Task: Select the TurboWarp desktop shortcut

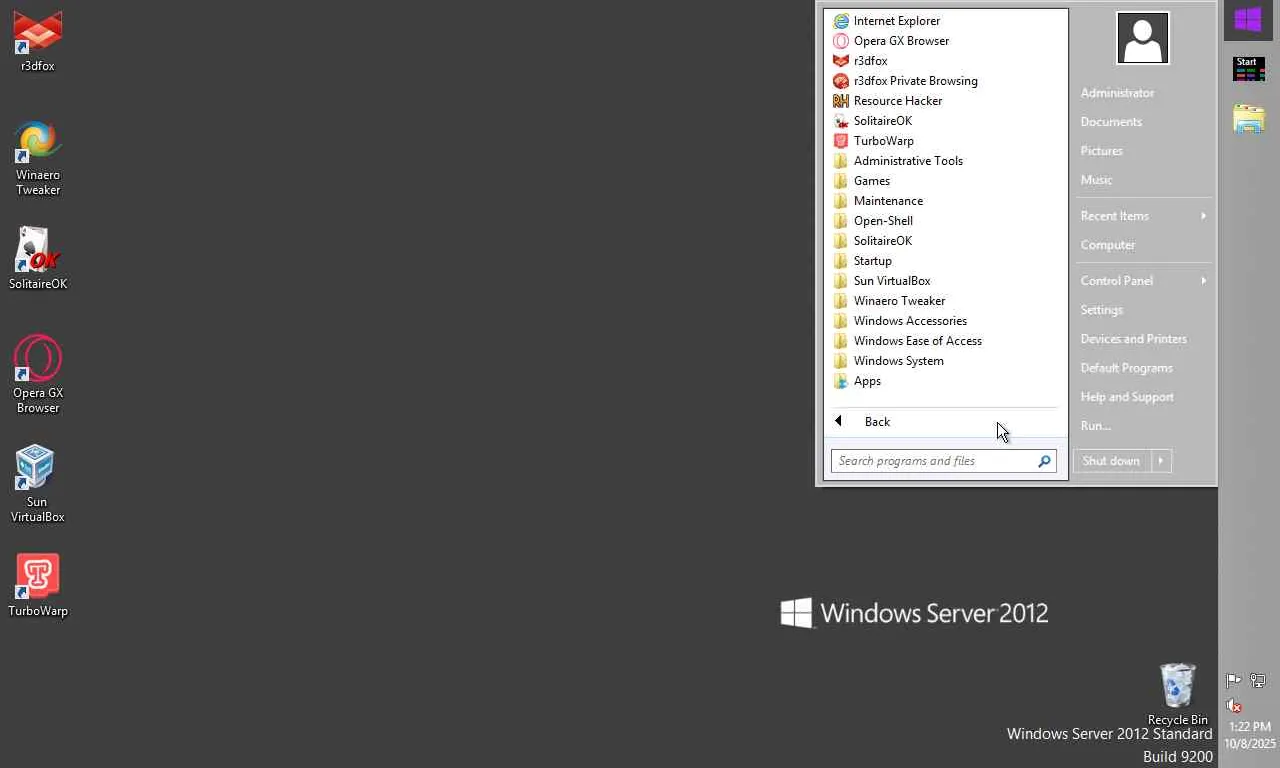Action: (x=38, y=585)
